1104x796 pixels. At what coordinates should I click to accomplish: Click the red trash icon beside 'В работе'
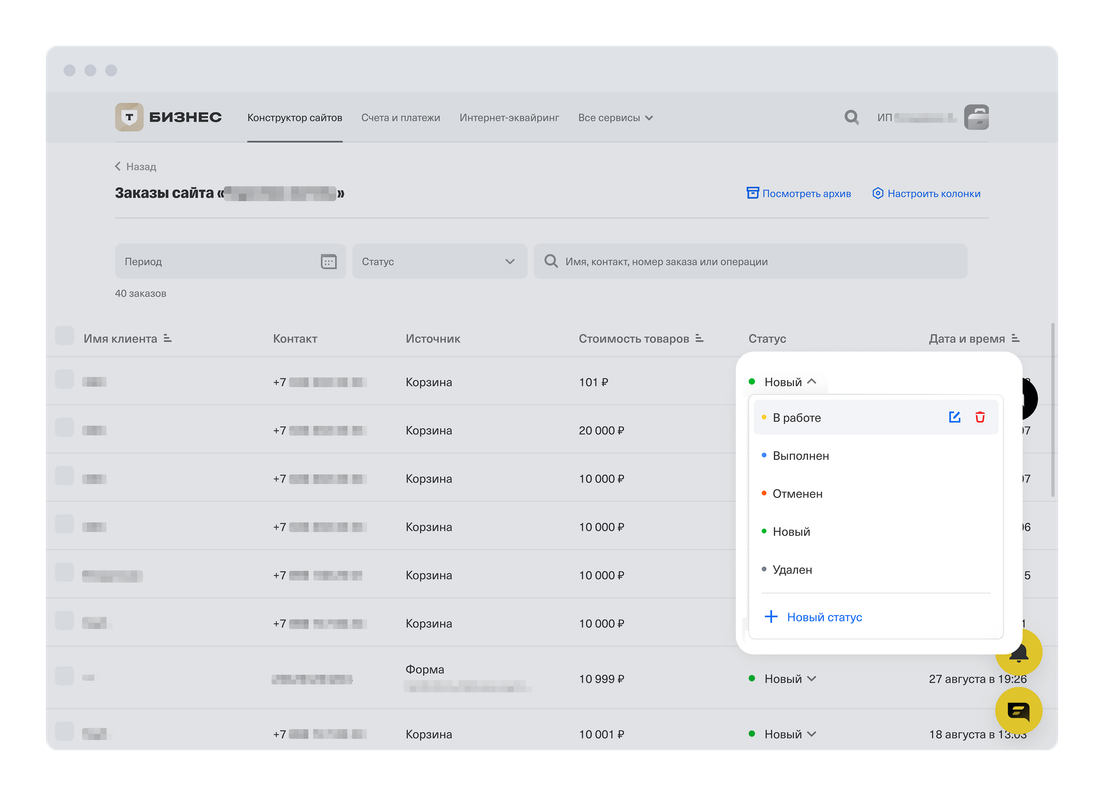click(x=980, y=417)
